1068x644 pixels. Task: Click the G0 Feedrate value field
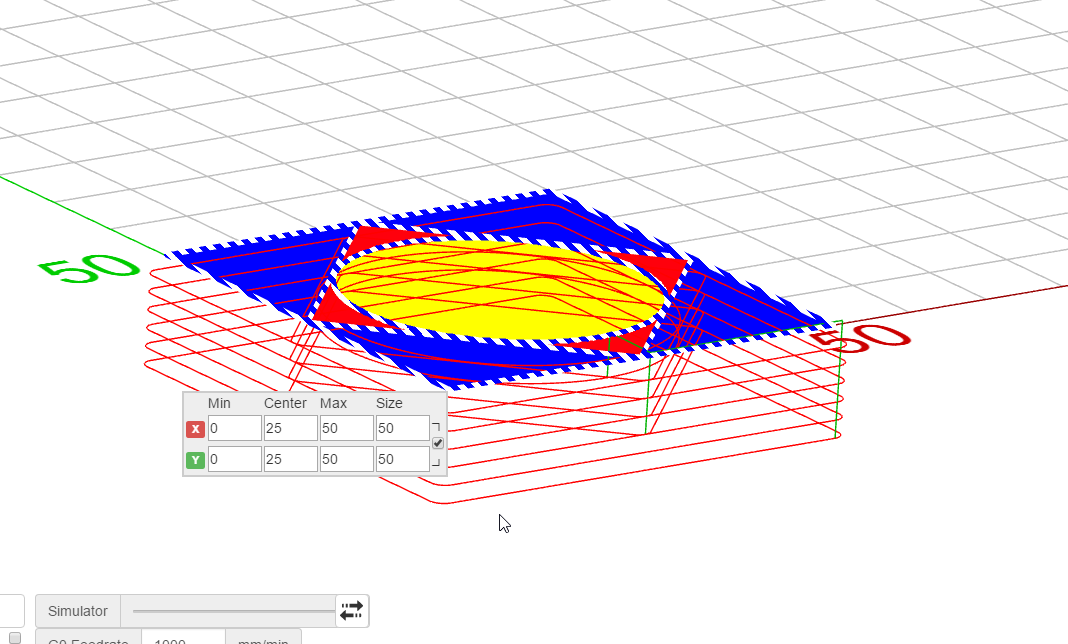183,639
